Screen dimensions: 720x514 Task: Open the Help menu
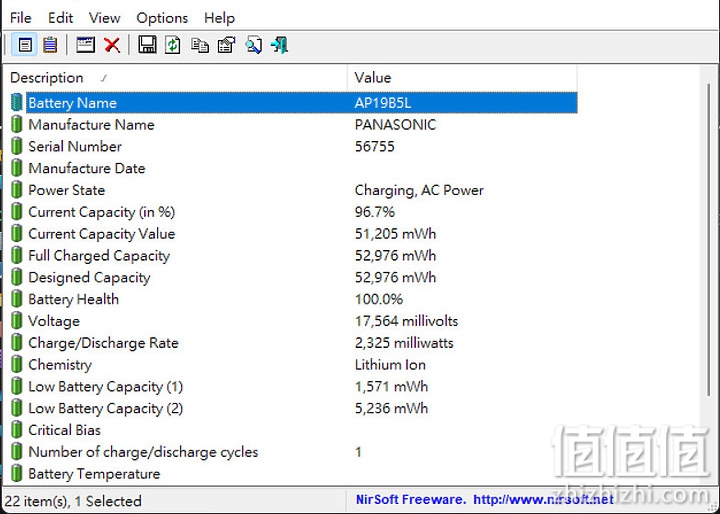(x=219, y=18)
